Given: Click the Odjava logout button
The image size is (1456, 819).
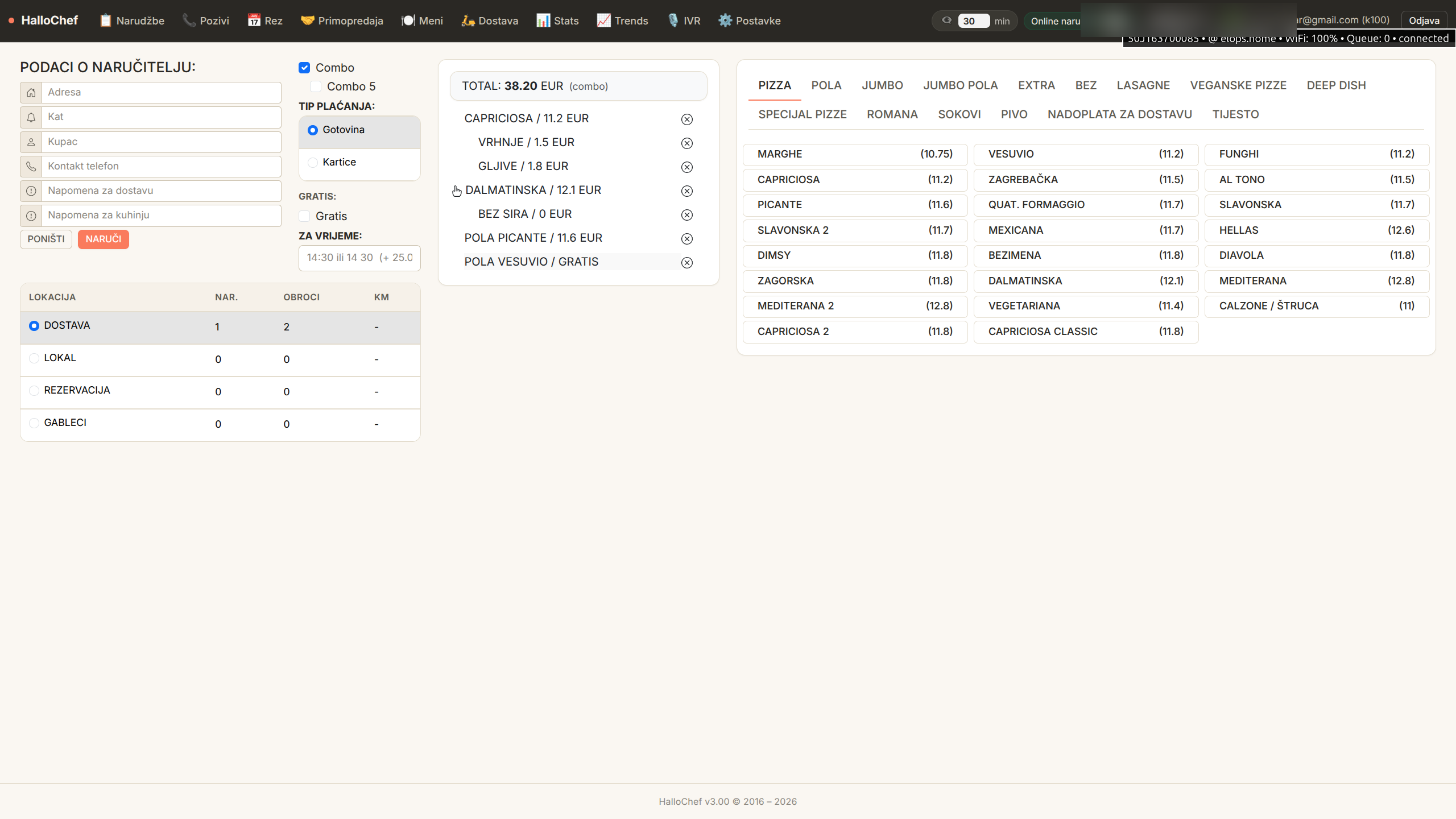Looking at the screenshot, I should (1424, 20).
